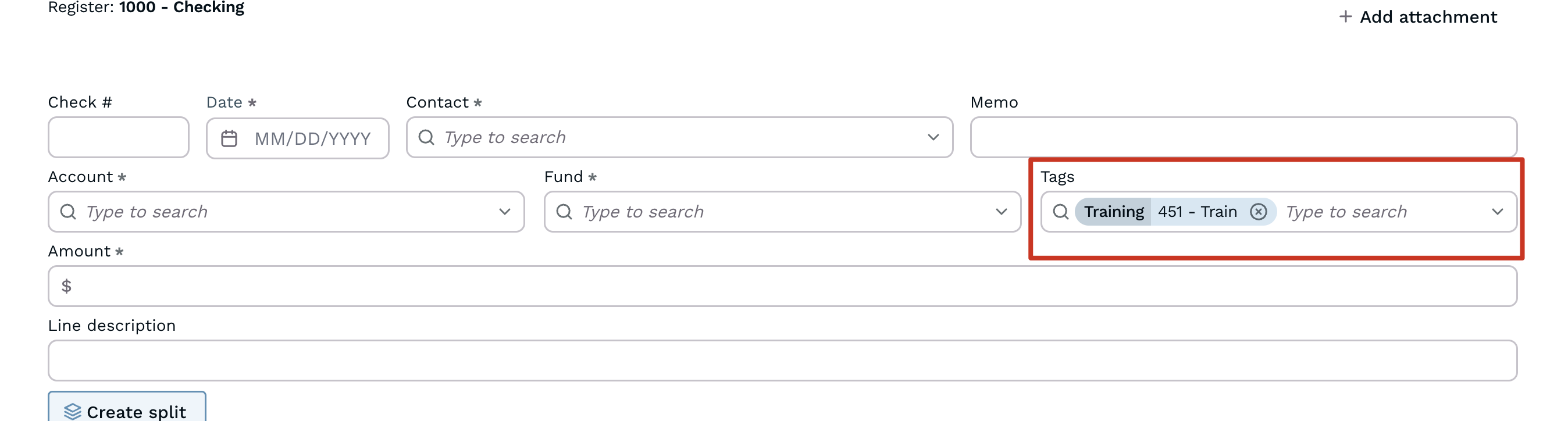Click the Training tag chip label
The height and width of the screenshot is (421, 1568).
pos(1113,212)
